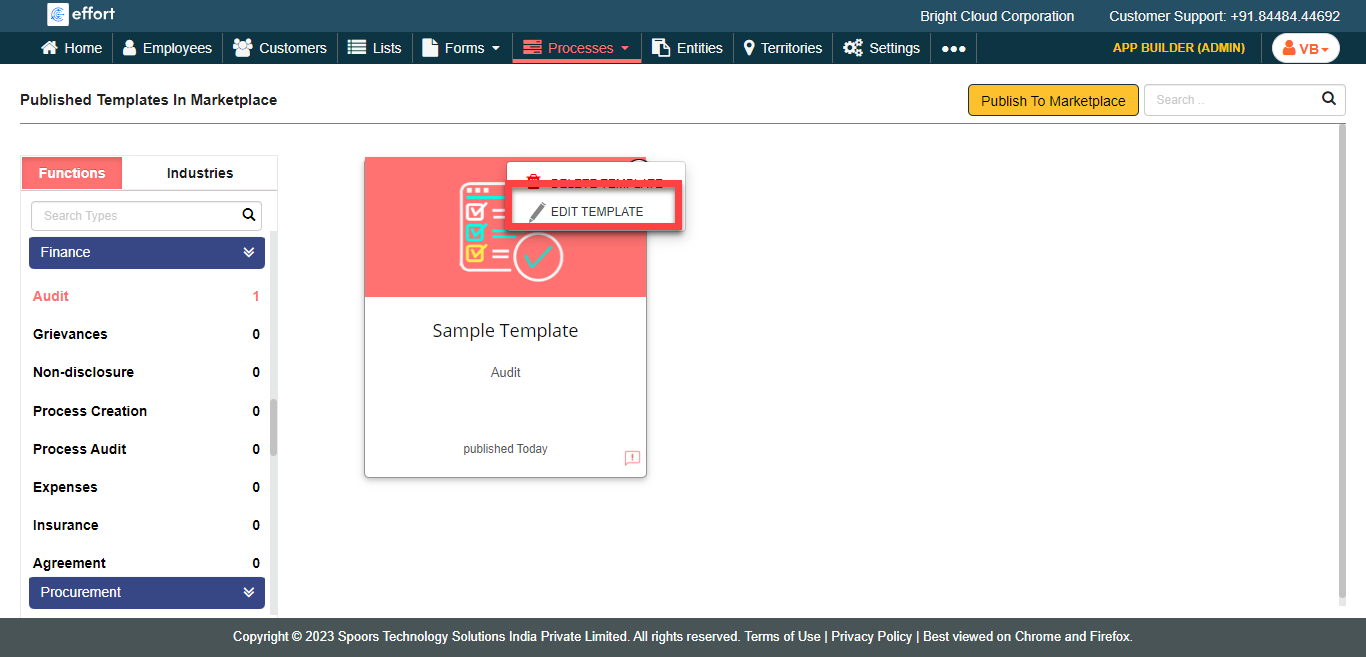Expand the Processes dropdown menu
Viewport: 1366px width, 657px height.
pyautogui.click(x=577, y=48)
